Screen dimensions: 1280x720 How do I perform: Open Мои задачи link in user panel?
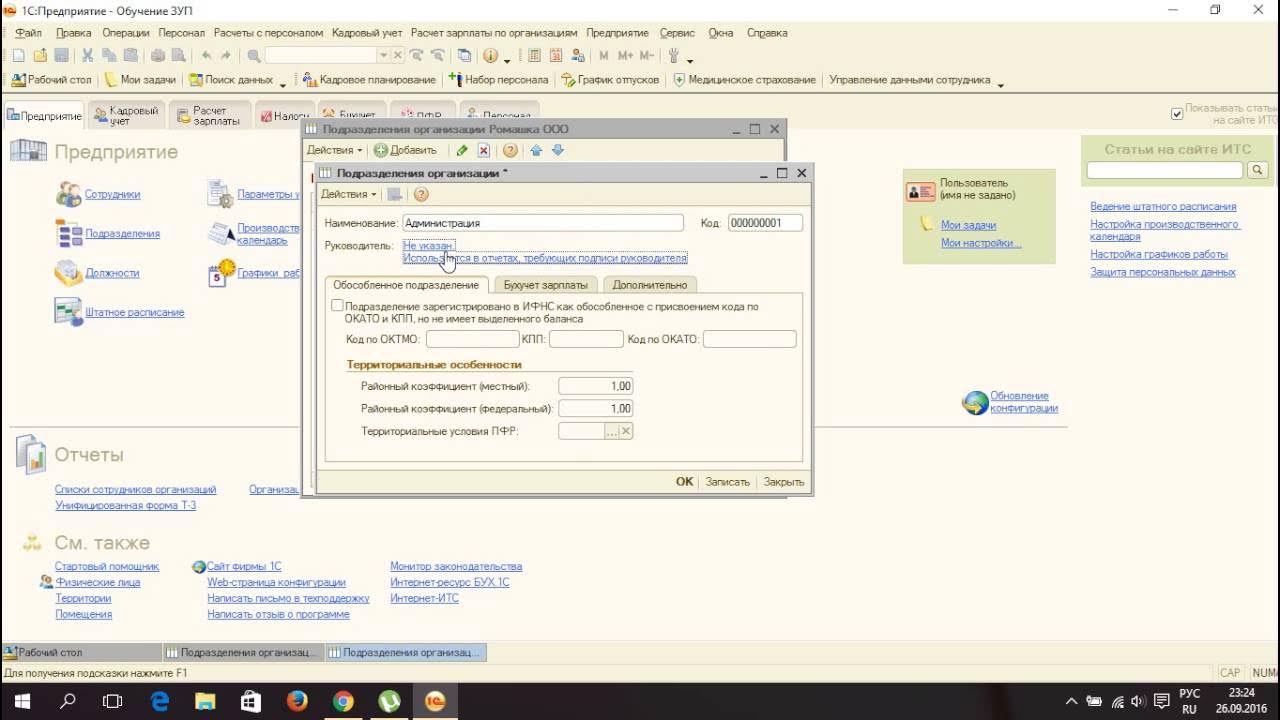point(968,225)
